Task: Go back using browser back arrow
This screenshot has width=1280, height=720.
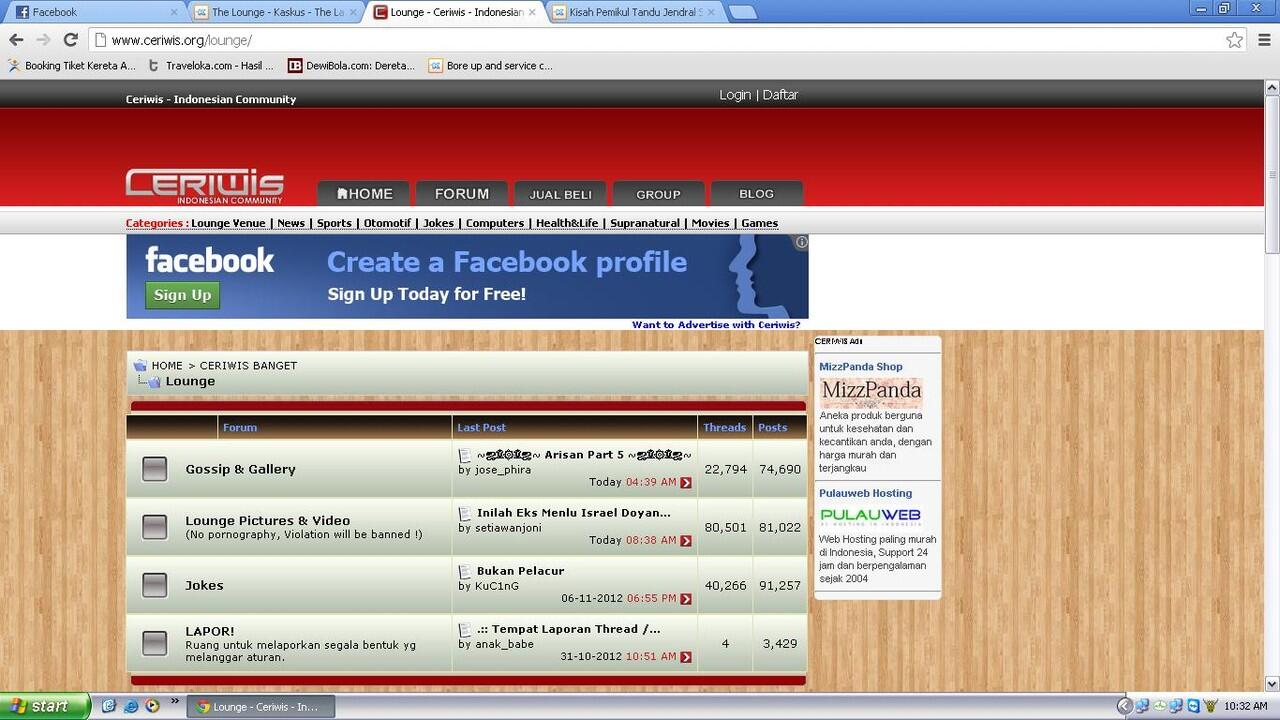Action: 16,40
